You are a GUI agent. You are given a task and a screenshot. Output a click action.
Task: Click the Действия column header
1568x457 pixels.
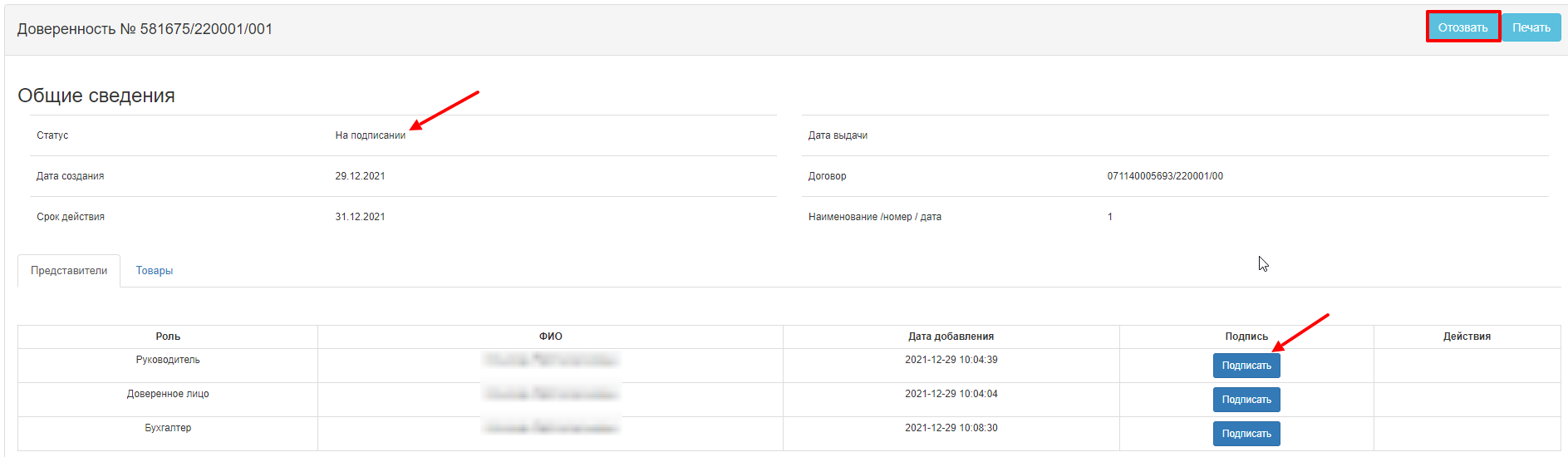[1466, 337]
